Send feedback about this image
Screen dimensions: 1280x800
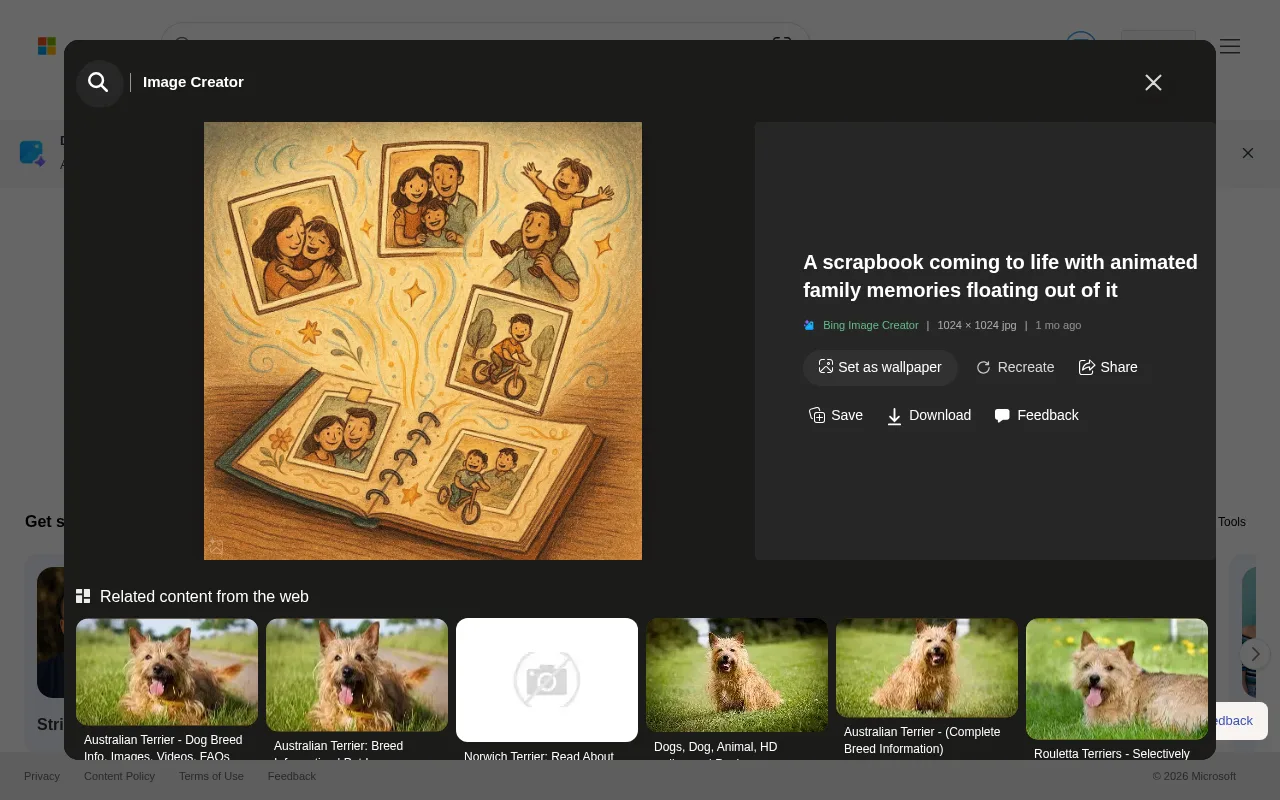pos(1036,415)
